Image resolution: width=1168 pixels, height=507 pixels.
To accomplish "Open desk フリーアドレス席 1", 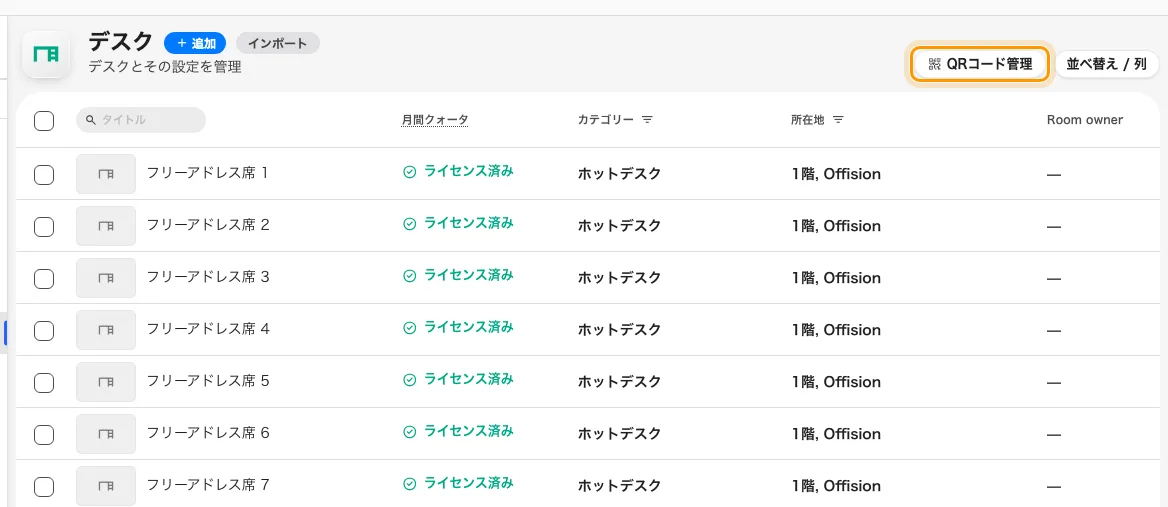I will (207, 173).
